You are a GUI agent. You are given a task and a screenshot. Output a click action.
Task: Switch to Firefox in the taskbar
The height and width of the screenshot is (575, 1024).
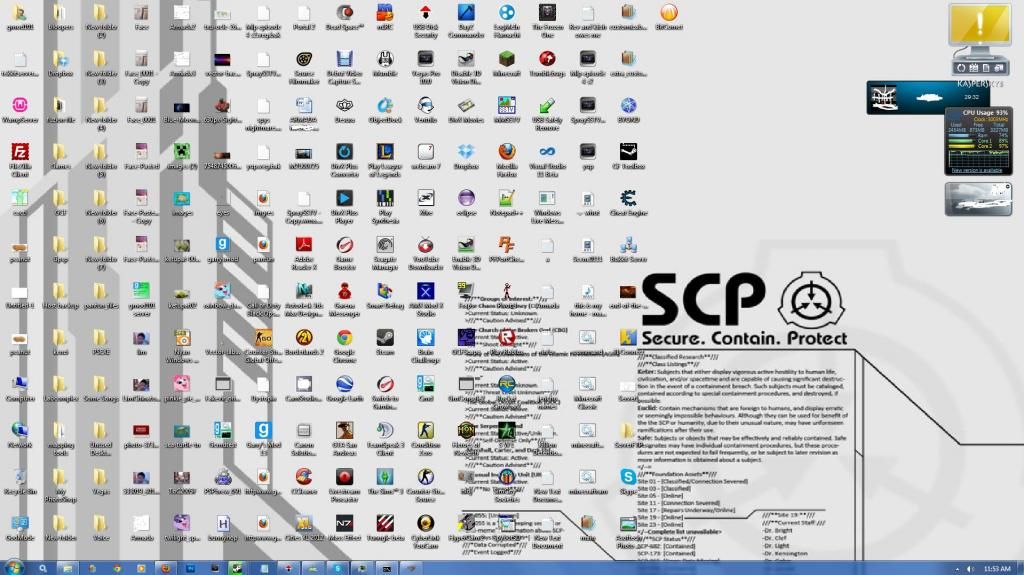[x=165, y=568]
